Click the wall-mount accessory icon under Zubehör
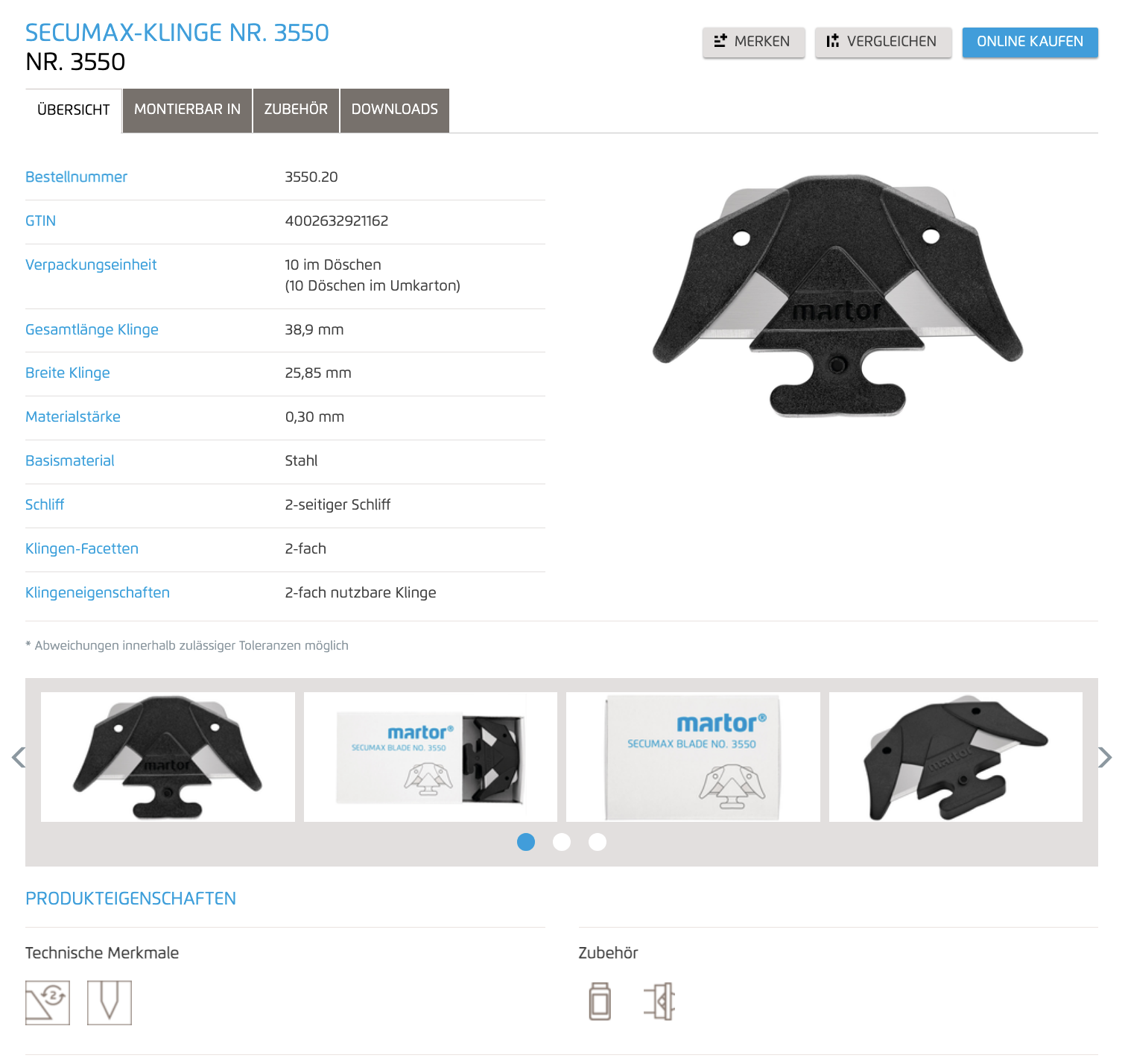Viewport: 1128px width, 1064px height. pos(659,1001)
